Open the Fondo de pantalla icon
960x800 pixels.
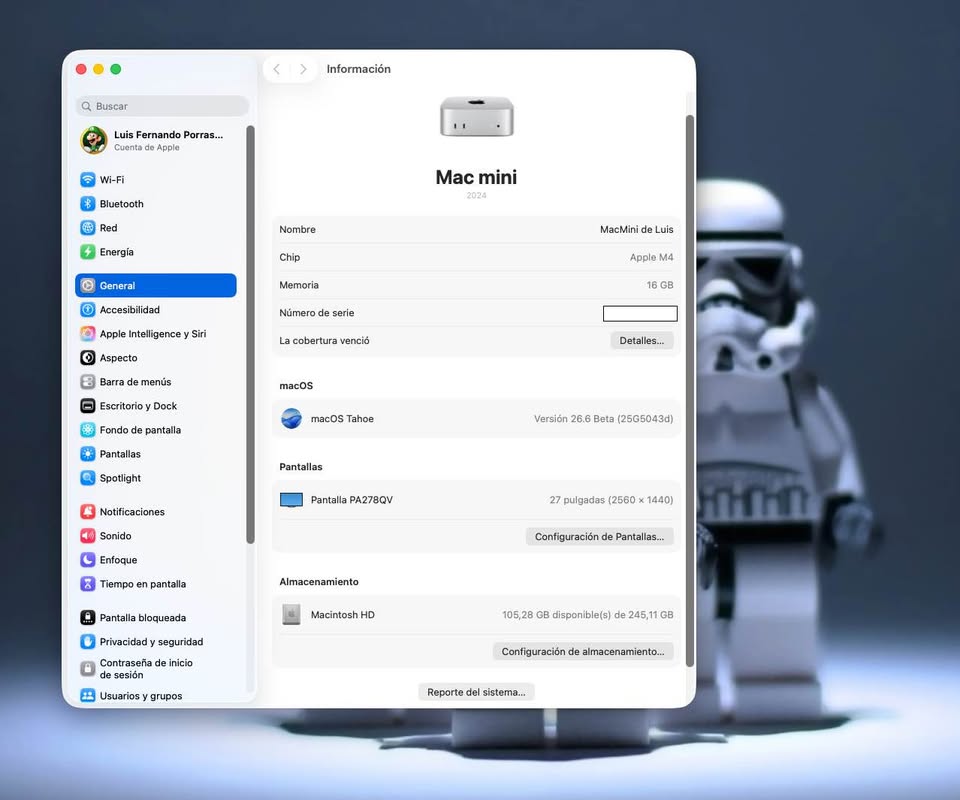click(88, 430)
